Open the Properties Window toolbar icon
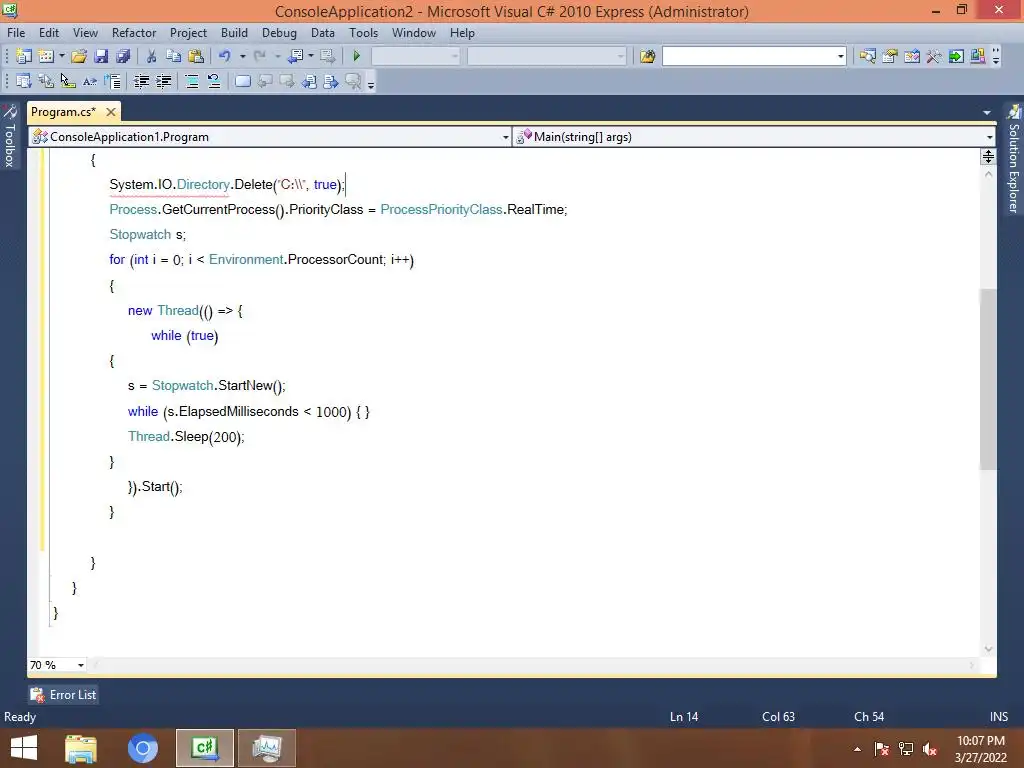 (x=889, y=56)
